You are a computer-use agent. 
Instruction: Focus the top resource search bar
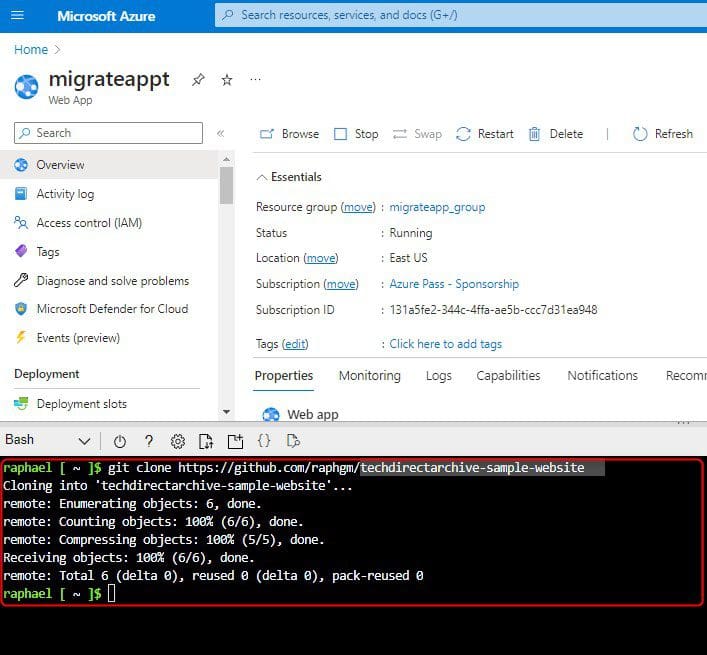pos(460,15)
